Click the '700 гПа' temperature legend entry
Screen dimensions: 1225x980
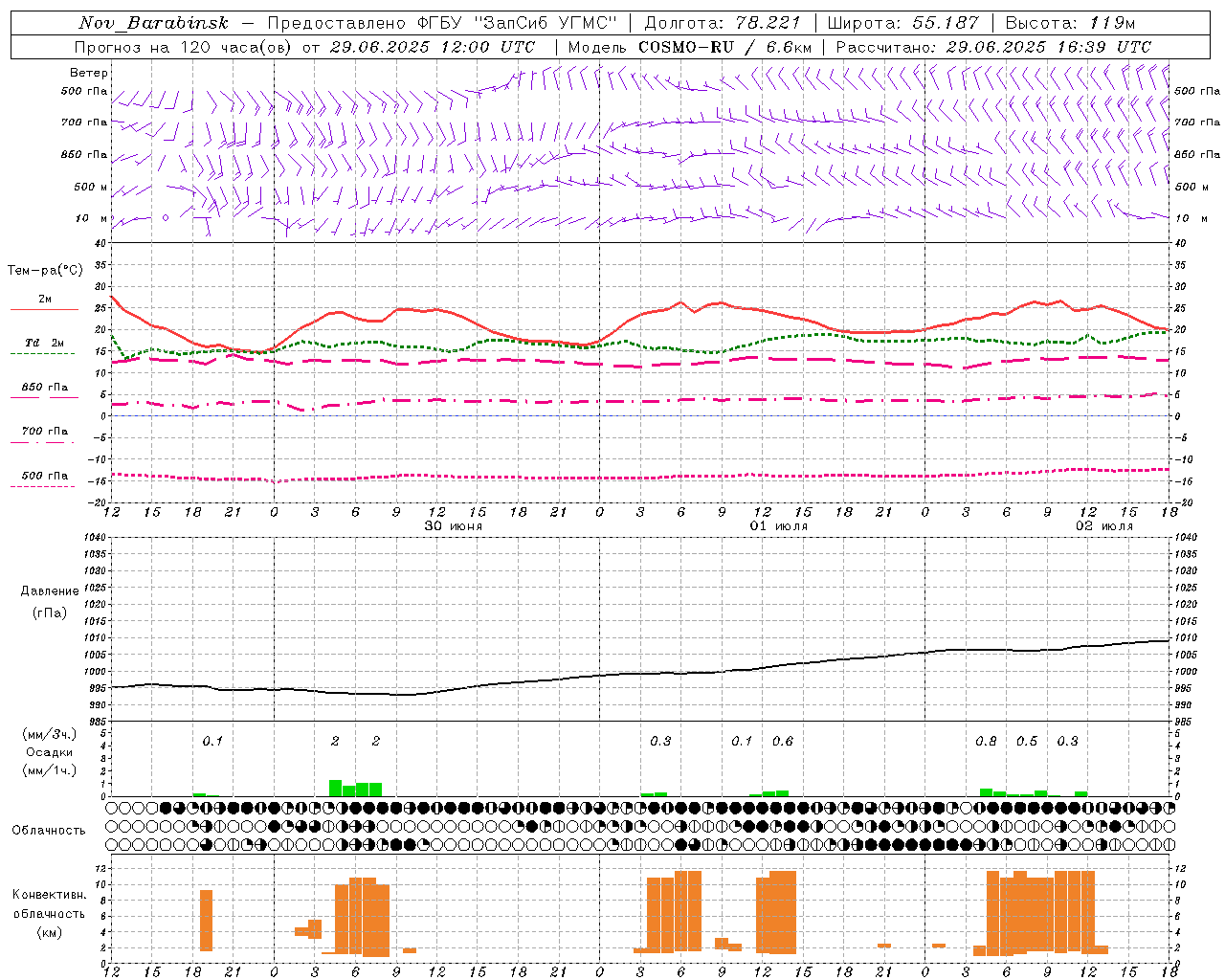[x=44, y=432]
